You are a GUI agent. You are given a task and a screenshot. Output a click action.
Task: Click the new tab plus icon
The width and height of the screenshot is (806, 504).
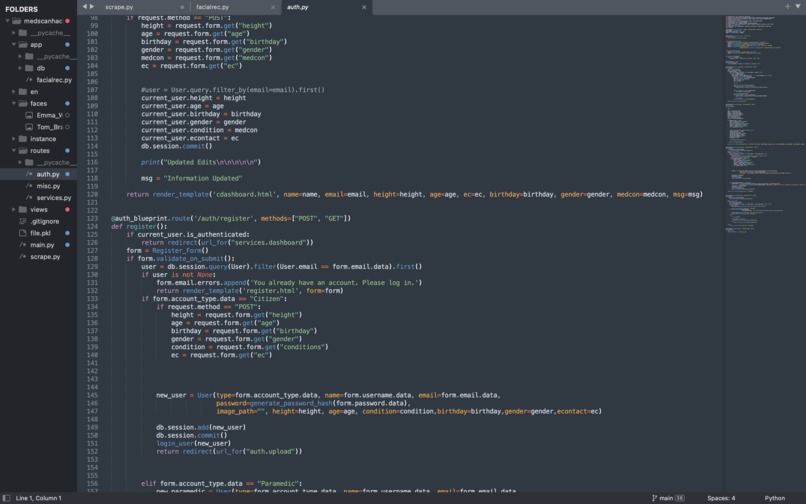tap(787, 7)
